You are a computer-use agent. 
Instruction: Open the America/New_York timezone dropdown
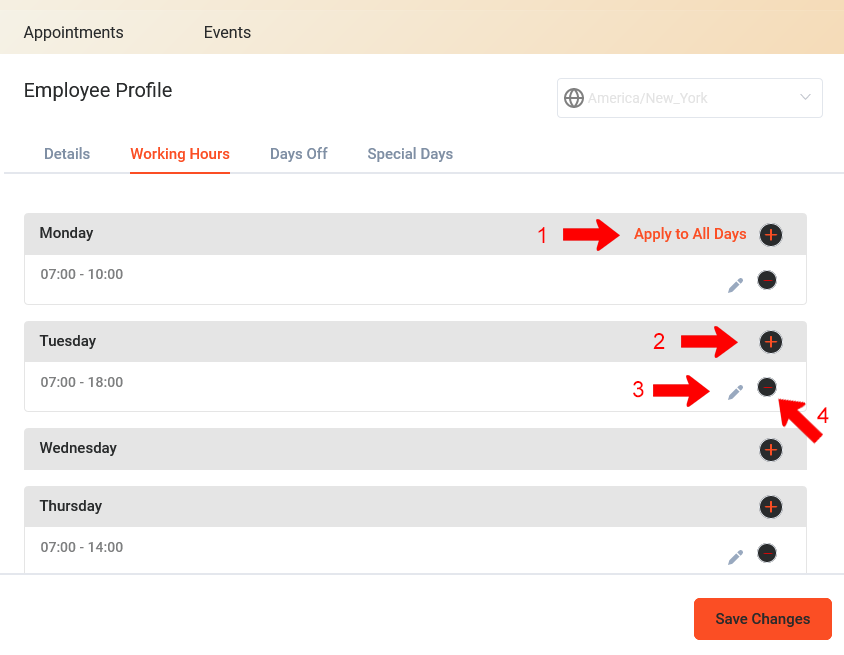tap(690, 98)
